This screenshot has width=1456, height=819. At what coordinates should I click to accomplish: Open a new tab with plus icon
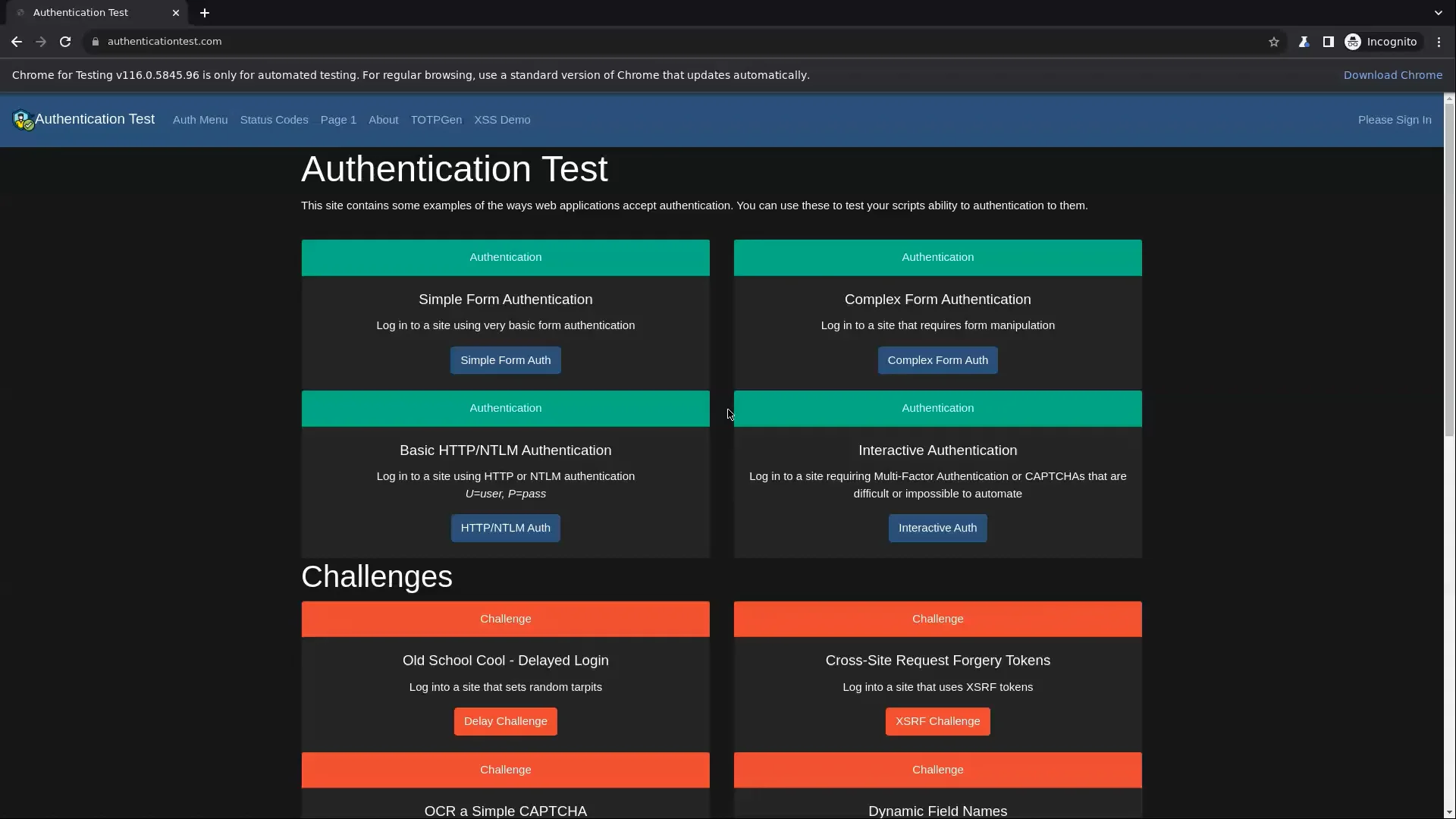tap(205, 13)
